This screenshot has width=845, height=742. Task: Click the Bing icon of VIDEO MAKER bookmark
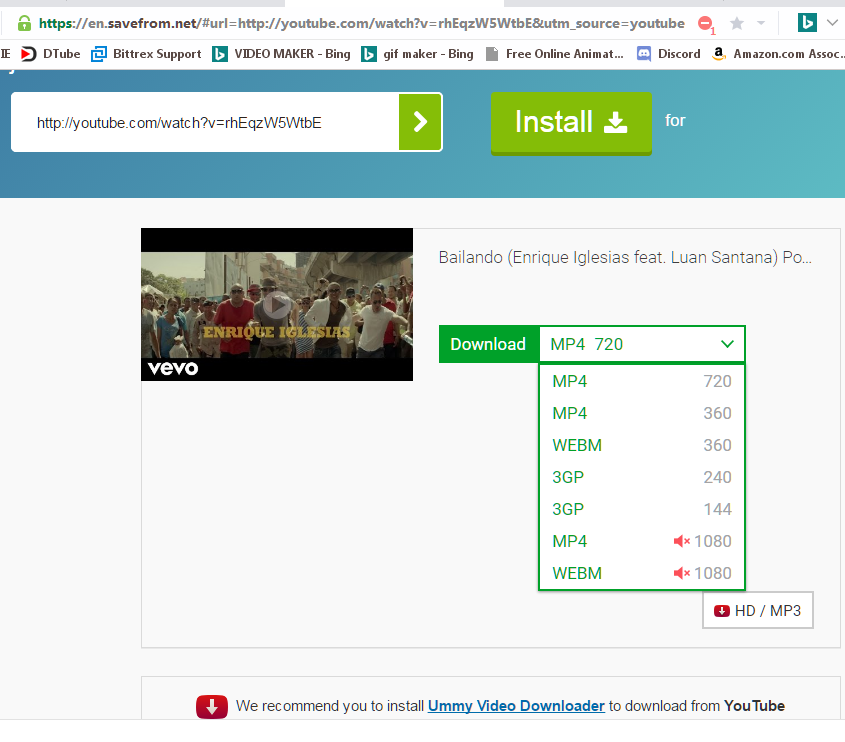coord(219,54)
